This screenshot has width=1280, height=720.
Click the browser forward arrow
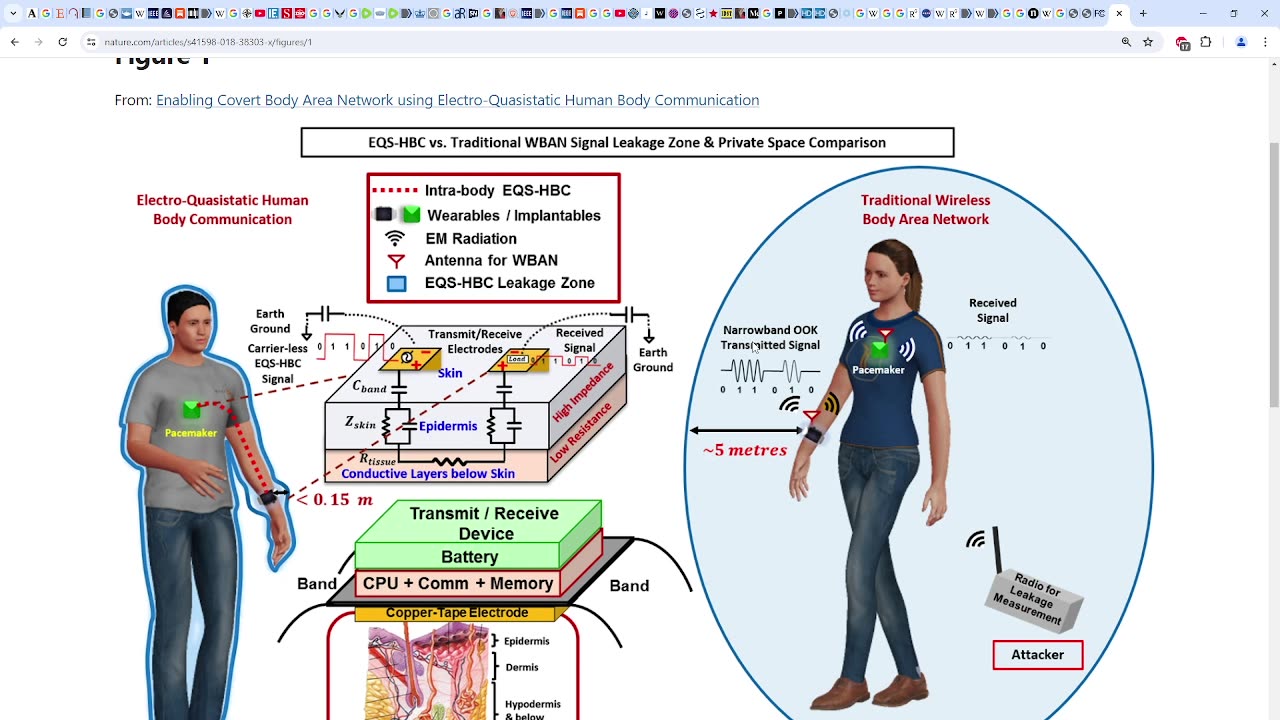pos(38,42)
